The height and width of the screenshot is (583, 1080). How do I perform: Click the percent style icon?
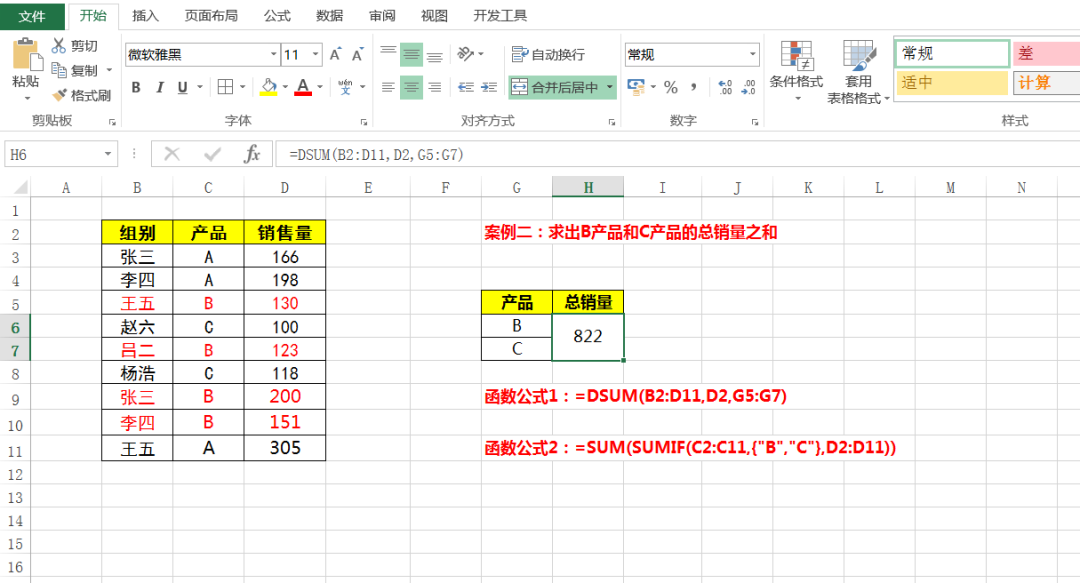tap(670, 87)
